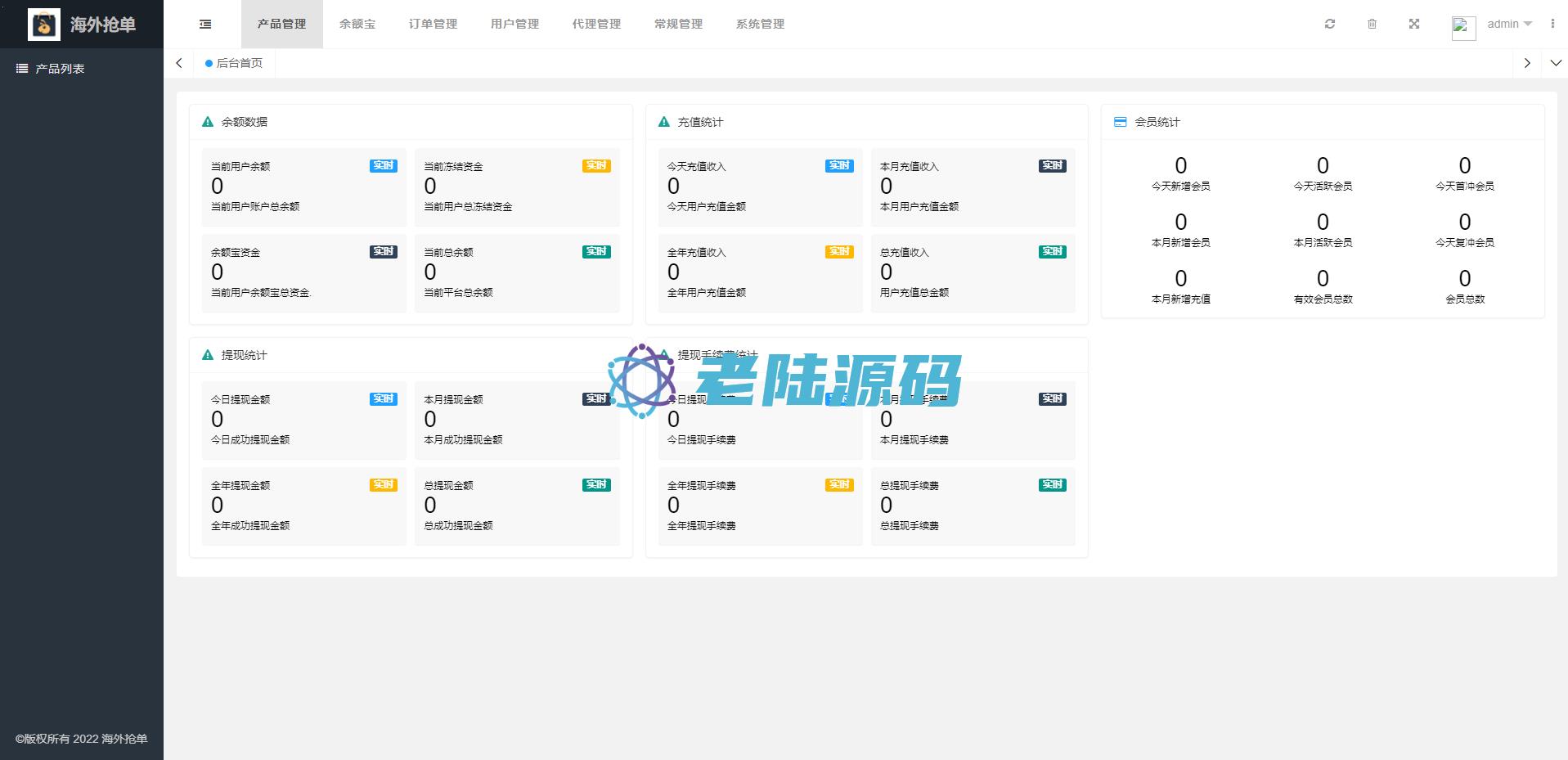
Task: Toggle fullscreen mode icon
Action: coord(1413,25)
